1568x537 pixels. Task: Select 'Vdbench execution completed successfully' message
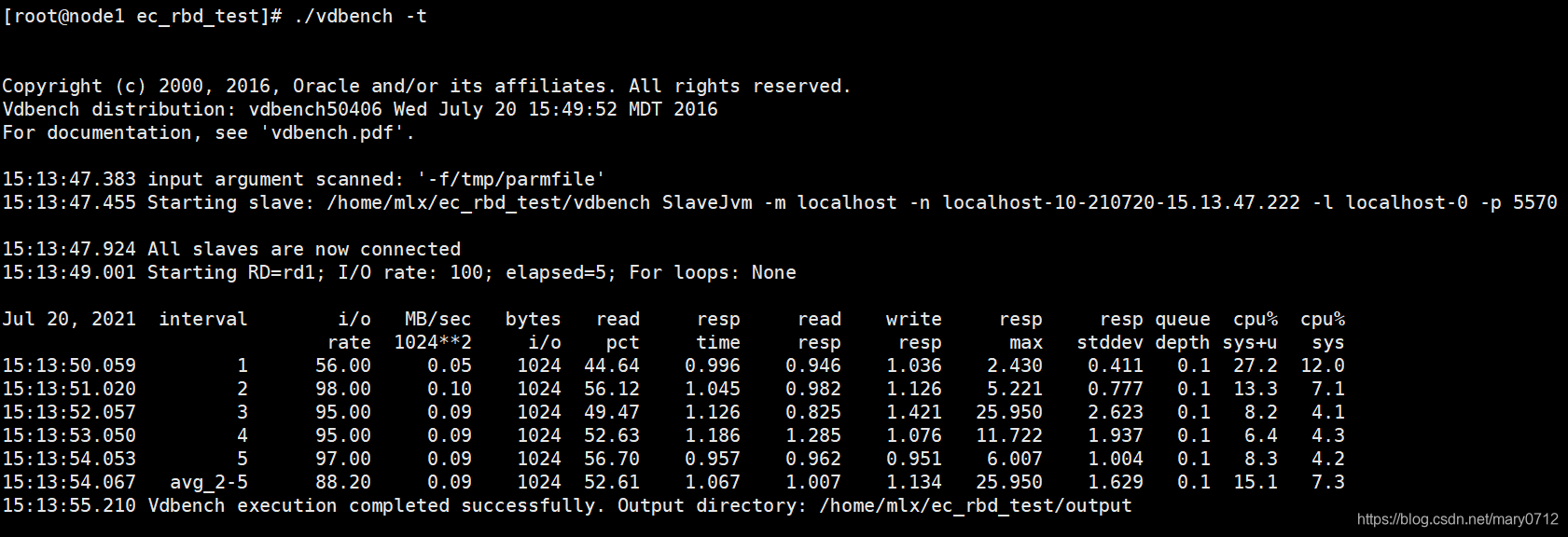pyautogui.click(x=377, y=505)
